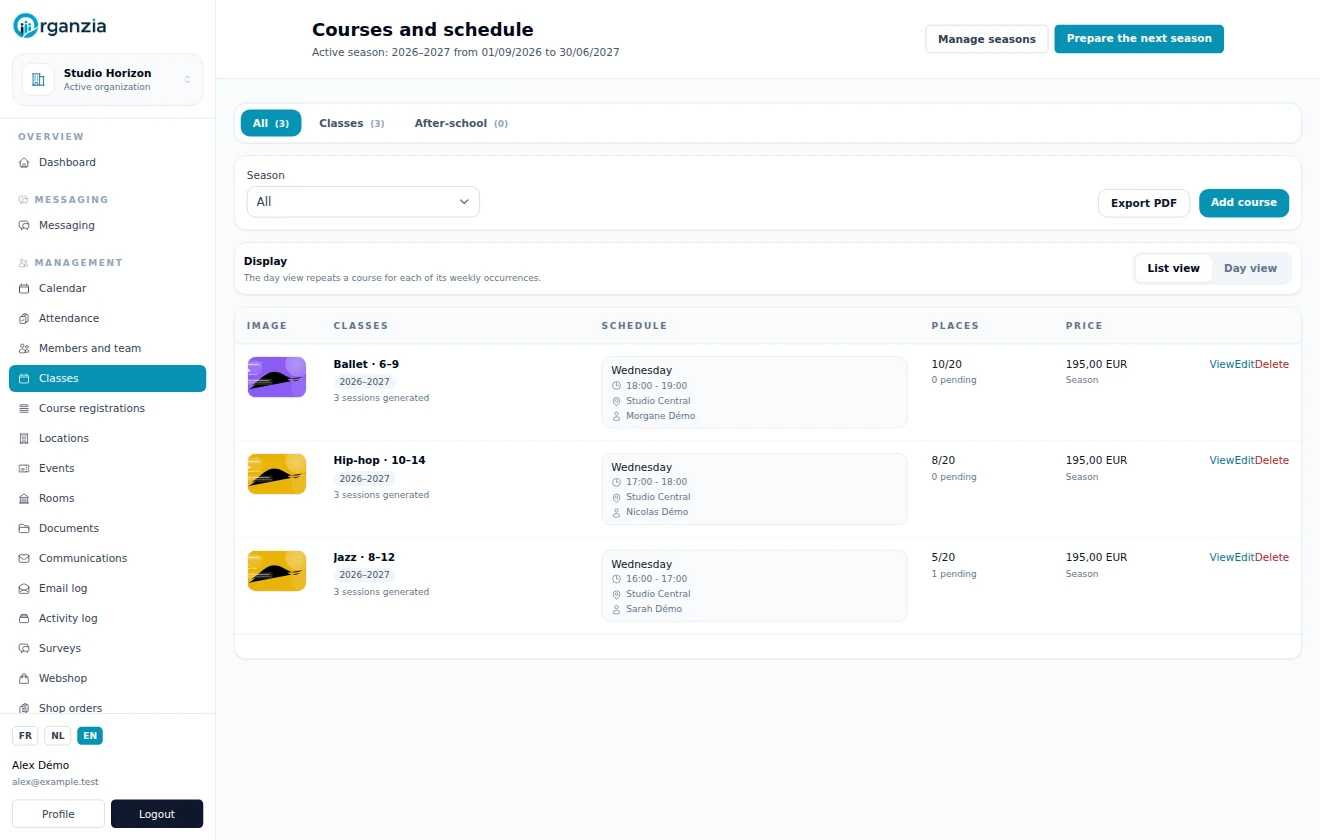
Task: Click Delete for the Ballet course
Action: tap(1272, 364)
